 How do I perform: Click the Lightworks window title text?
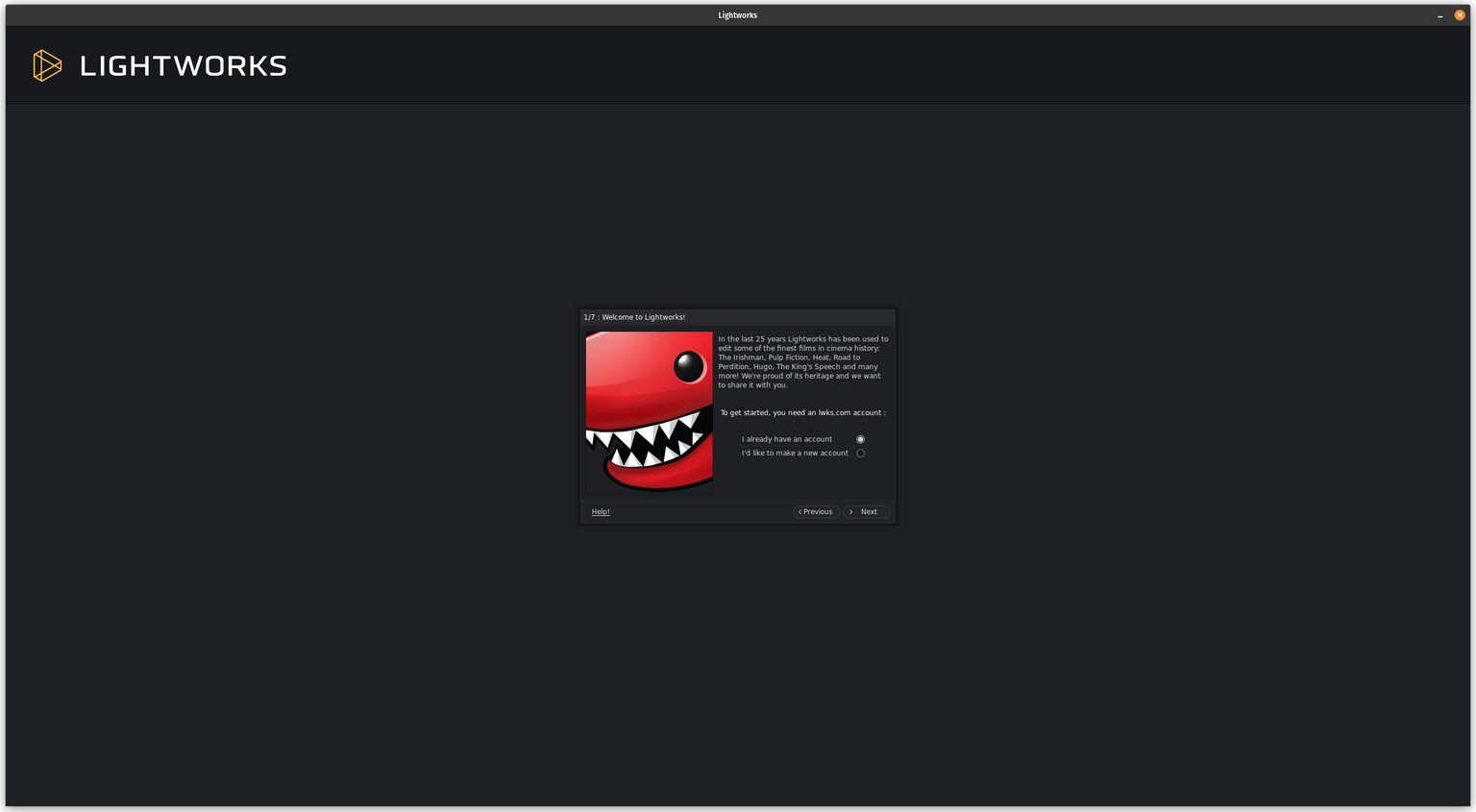click(737, 14)
